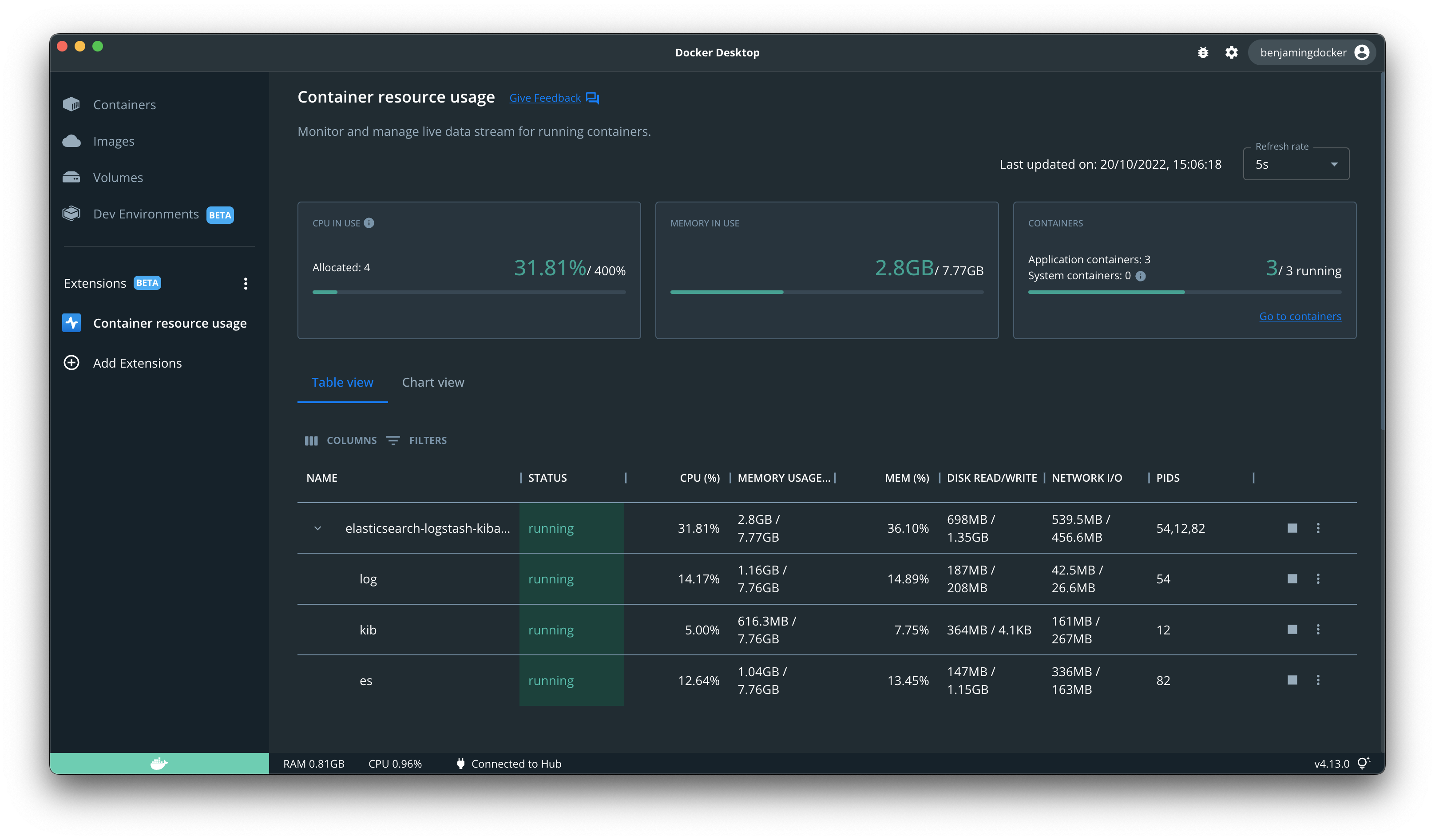Open the Refresh rate dropdown
Viewport: 1435px width, 840px height.
coord(1296,165)
